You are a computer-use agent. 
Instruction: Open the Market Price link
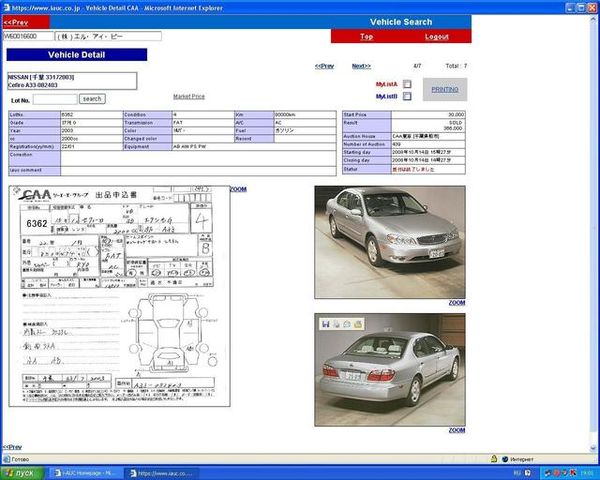click(189, 96)
